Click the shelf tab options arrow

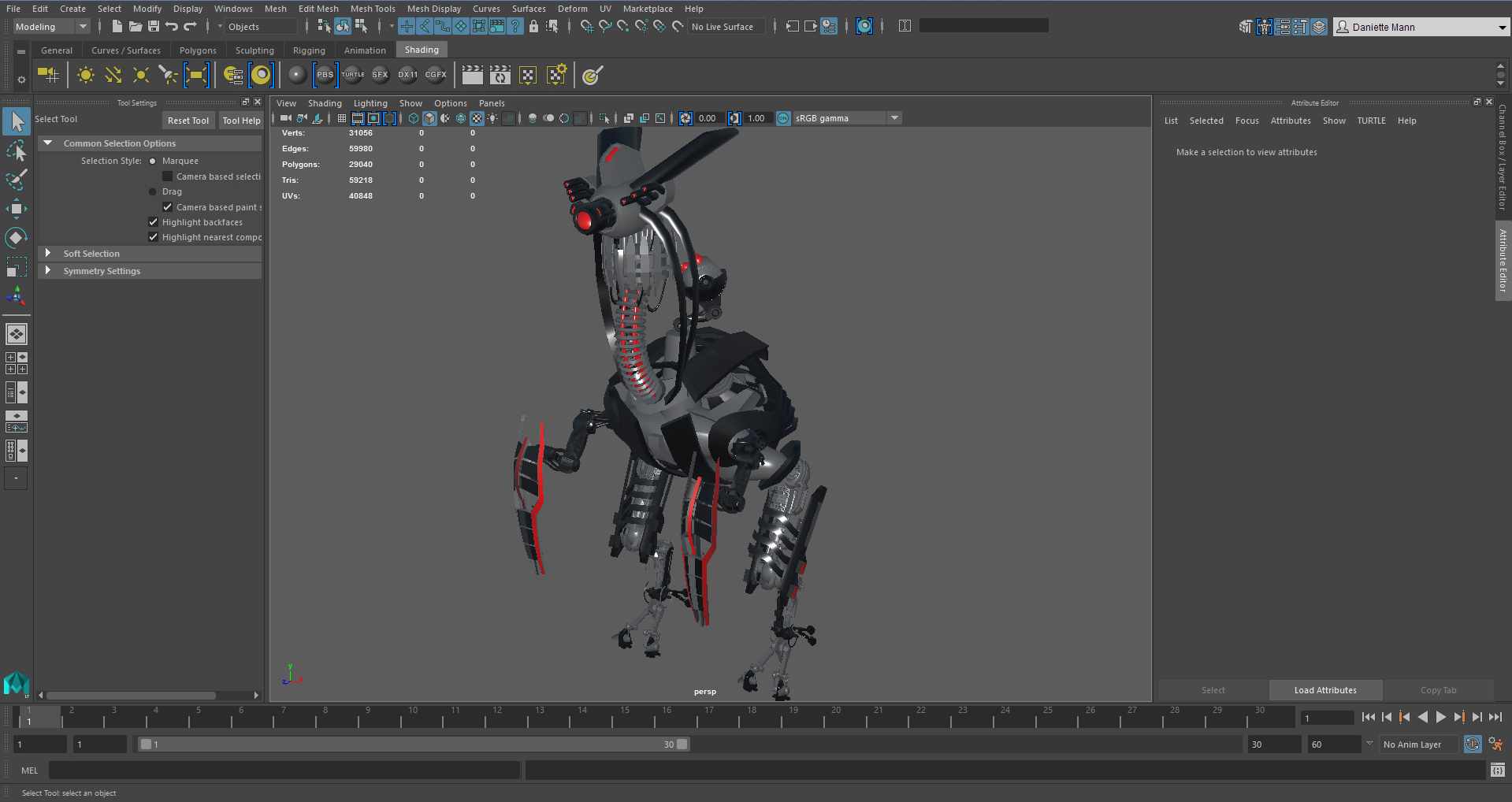click(x=21, y=51)
